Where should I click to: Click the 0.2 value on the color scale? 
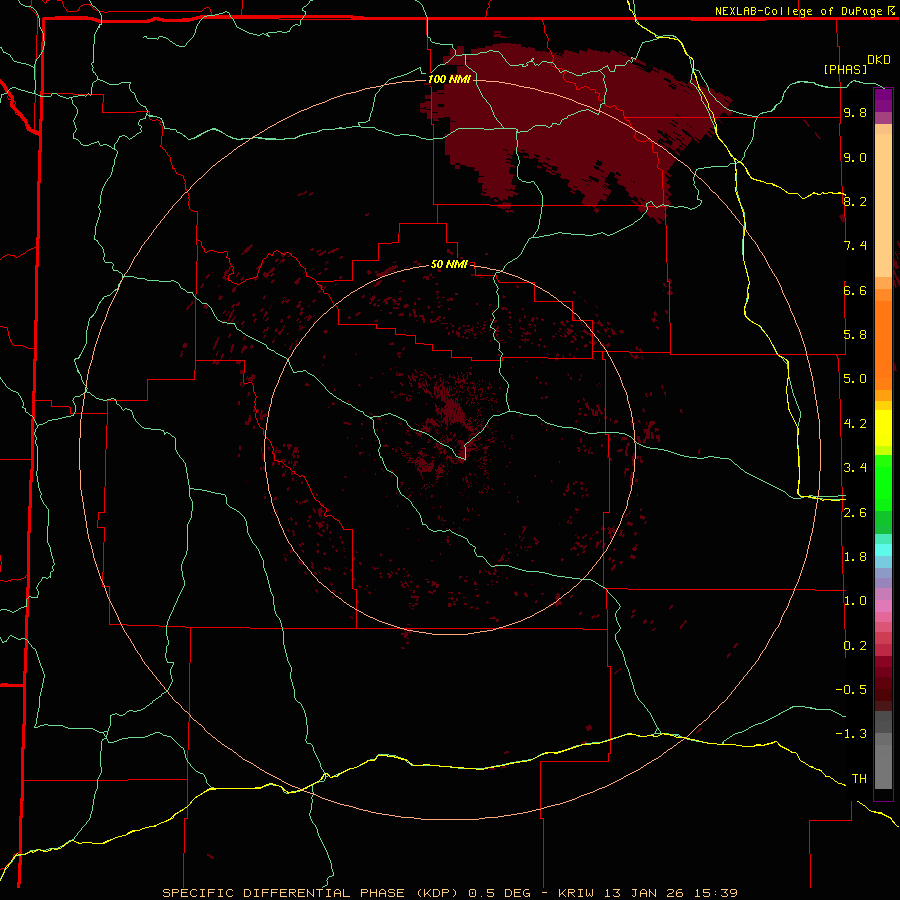tap(855, 646)
